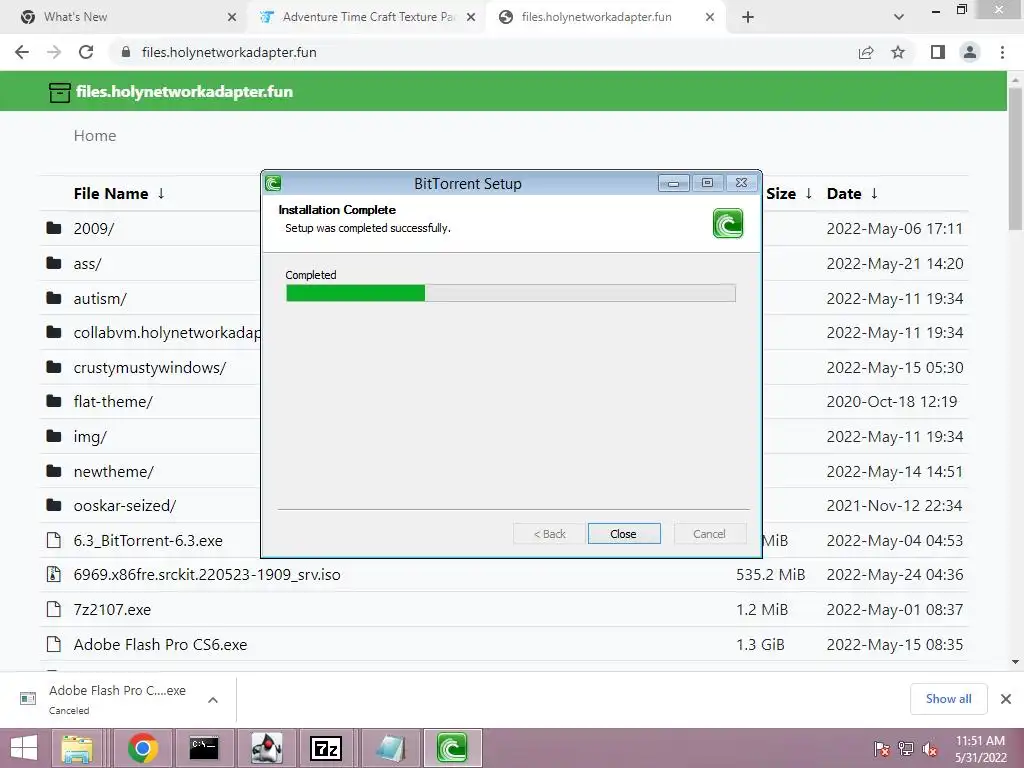
Task: Open the crustymustywindows/ folder link
Action: [x=150, y=367]
